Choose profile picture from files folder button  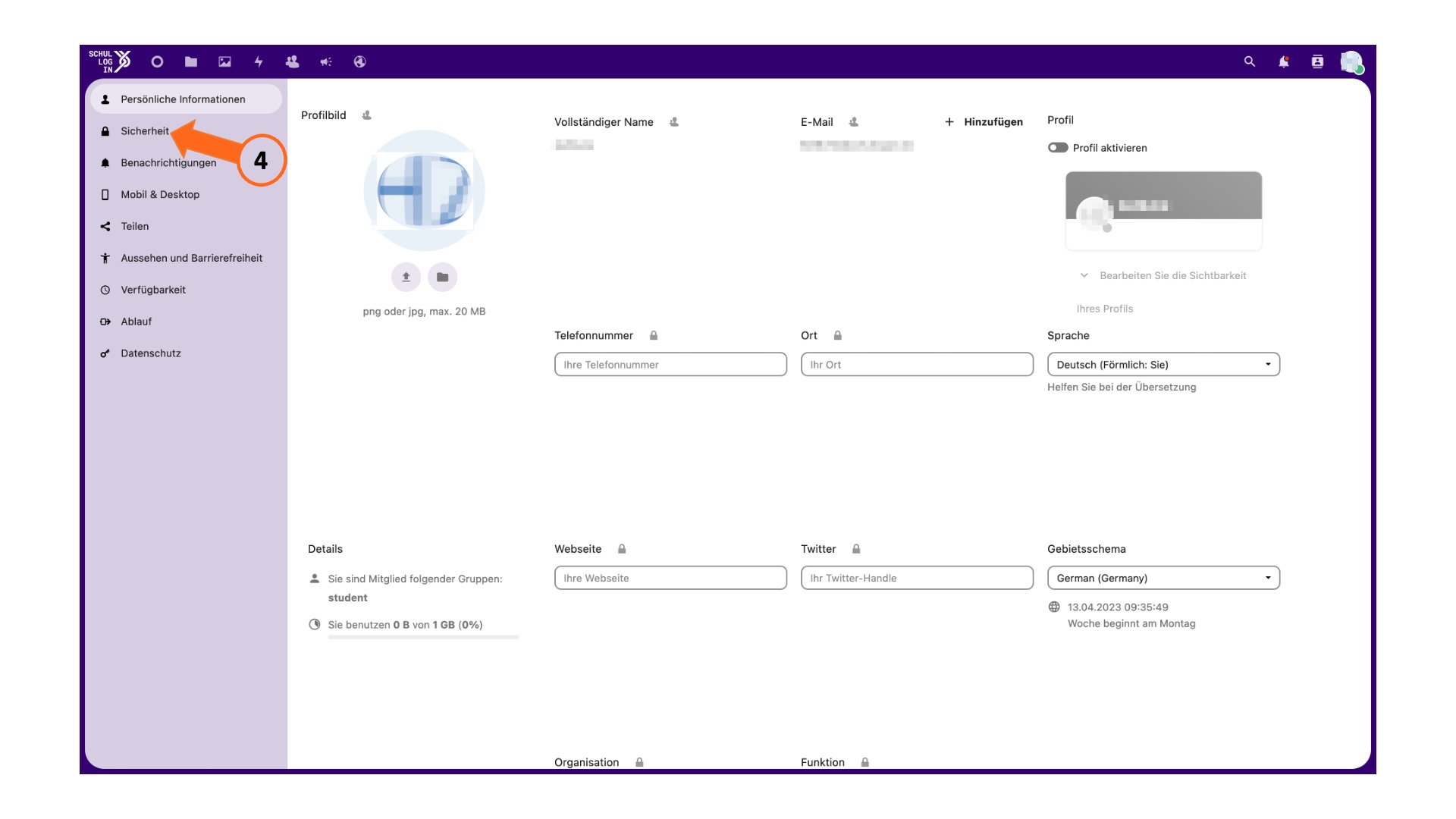pyautogui.click(x=443, y=277)
